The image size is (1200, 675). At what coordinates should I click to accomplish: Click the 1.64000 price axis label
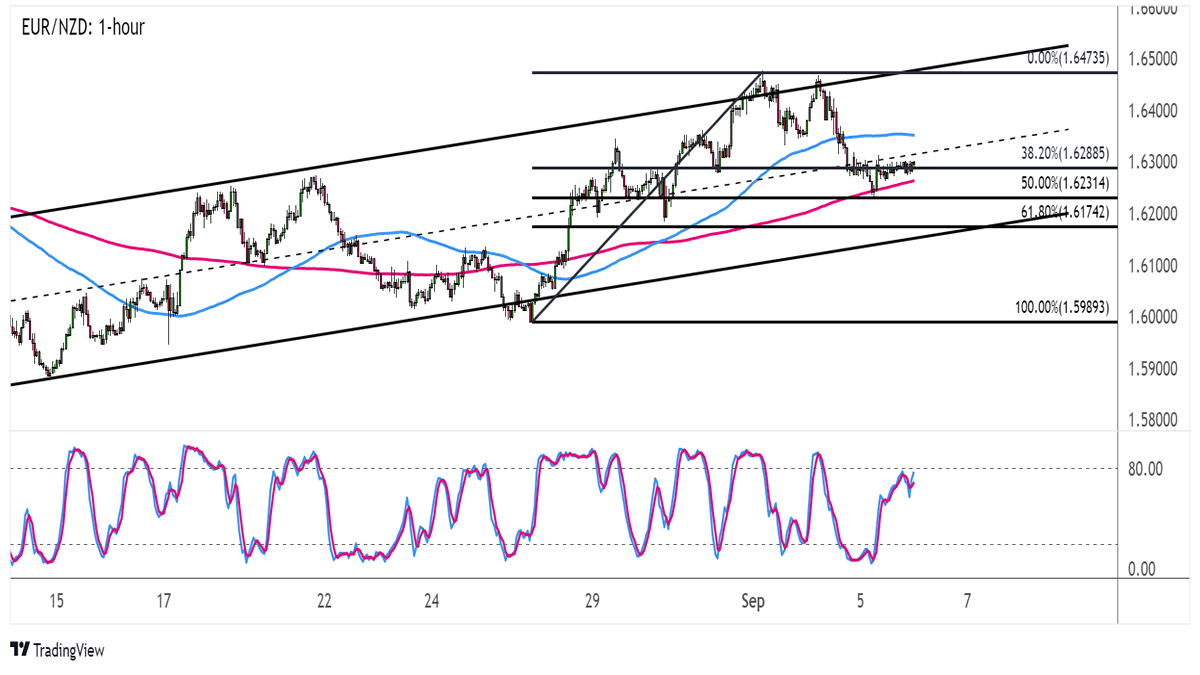(x=1151, y=111)
